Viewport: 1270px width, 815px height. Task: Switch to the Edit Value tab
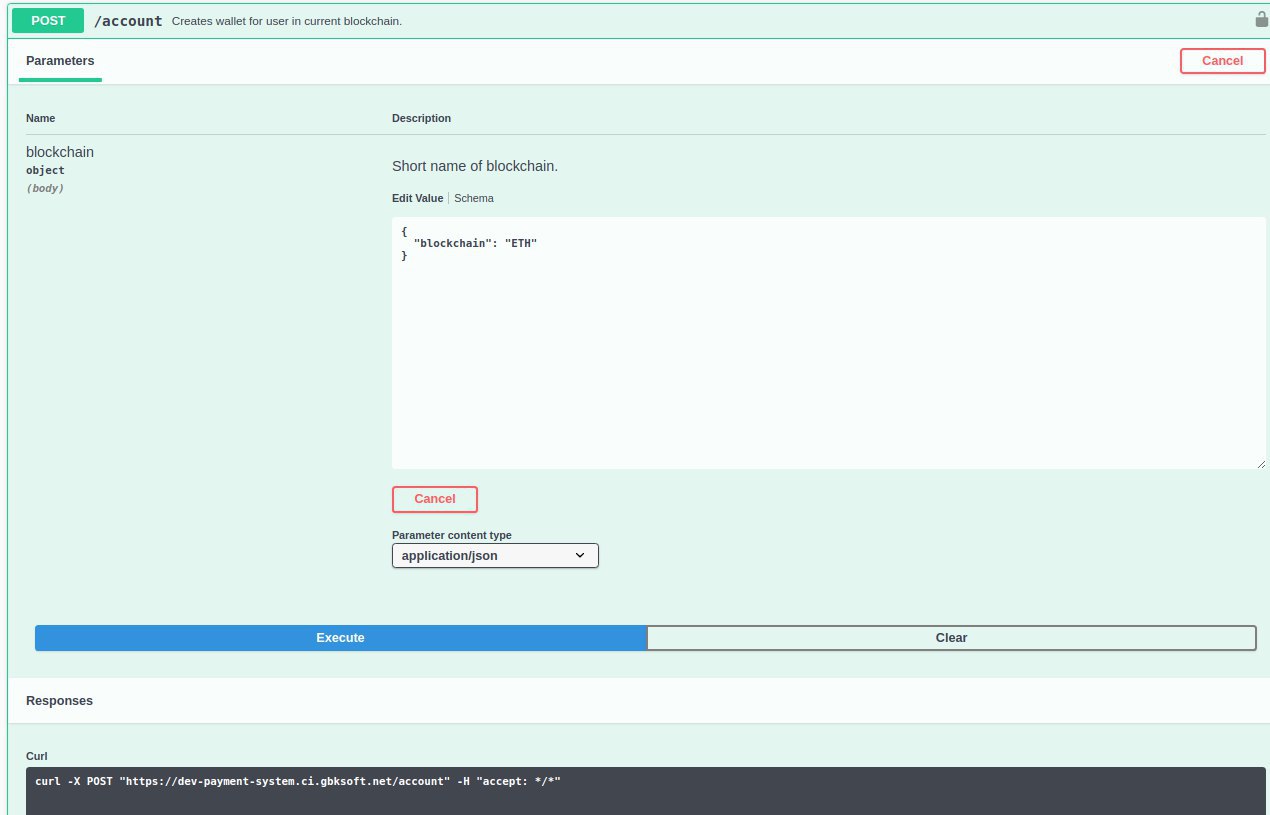coord(417,198)
